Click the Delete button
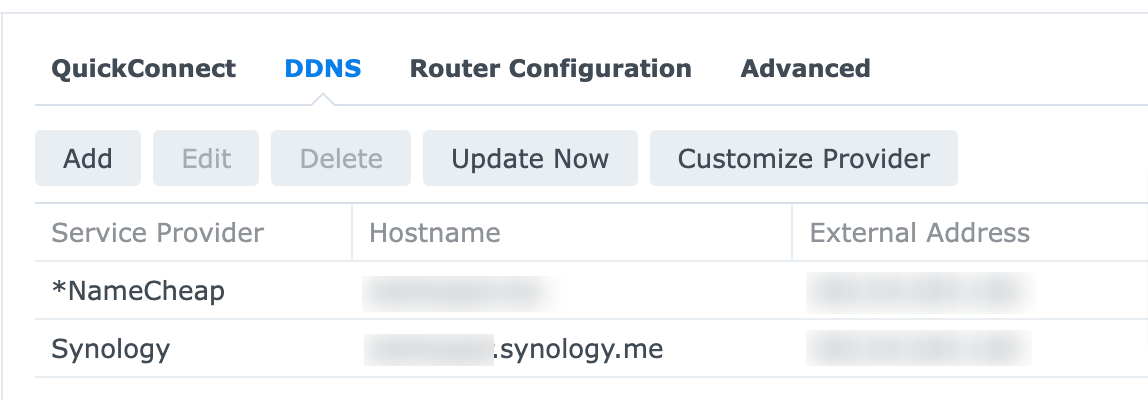The image size is (1148, 400). [341, 158]
